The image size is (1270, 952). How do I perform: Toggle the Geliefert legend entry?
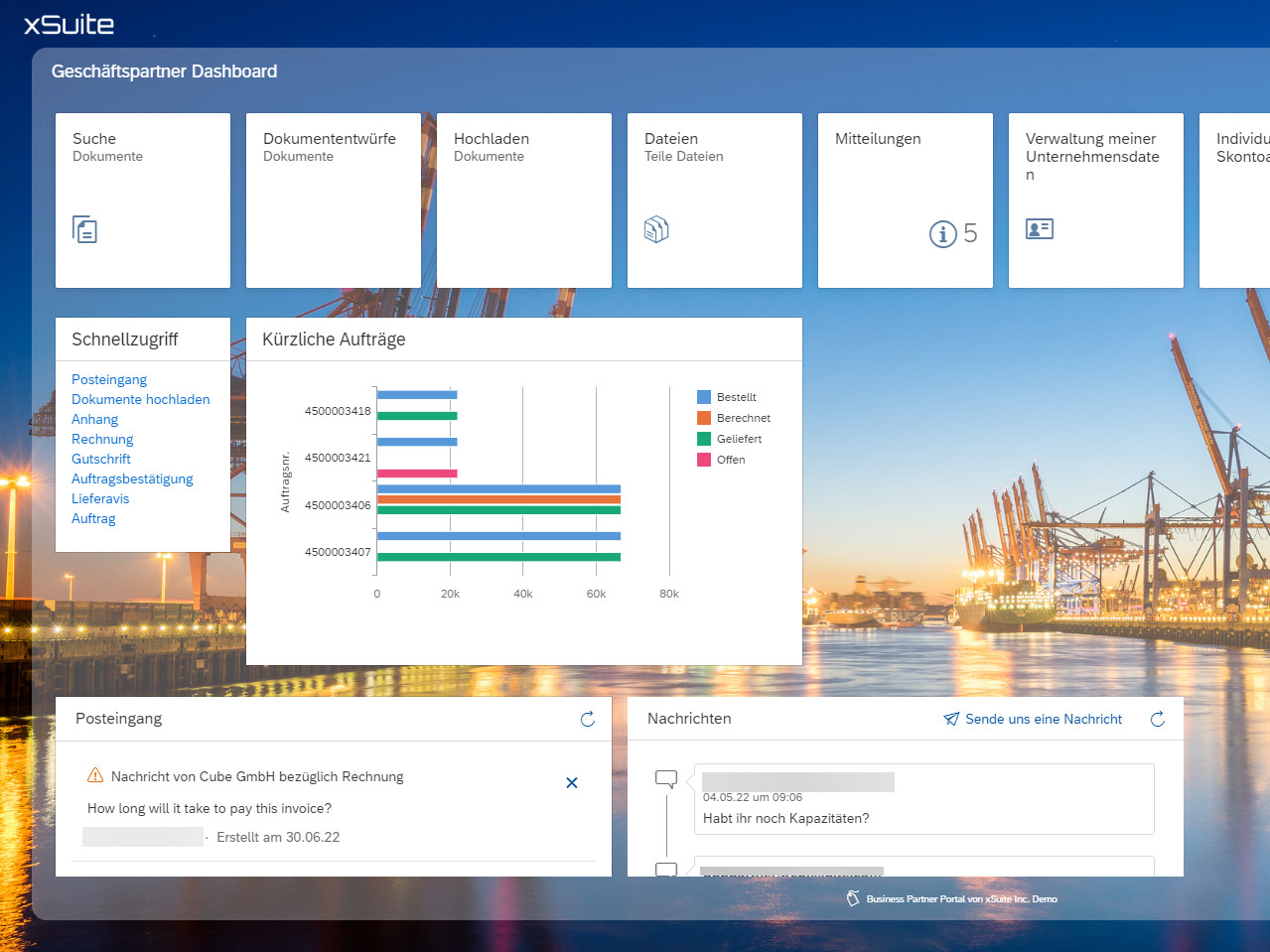739,439
